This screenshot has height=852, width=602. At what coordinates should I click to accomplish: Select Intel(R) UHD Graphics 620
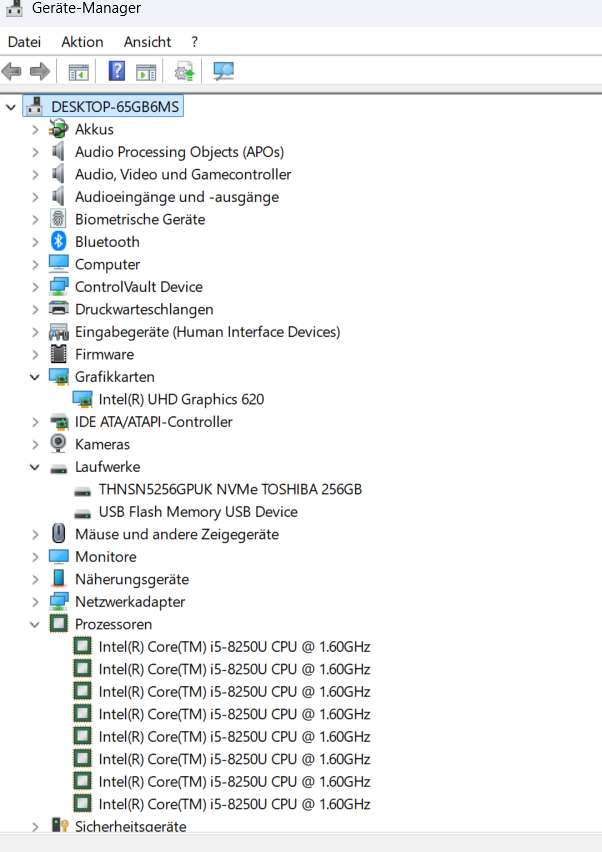pos(181,399)
